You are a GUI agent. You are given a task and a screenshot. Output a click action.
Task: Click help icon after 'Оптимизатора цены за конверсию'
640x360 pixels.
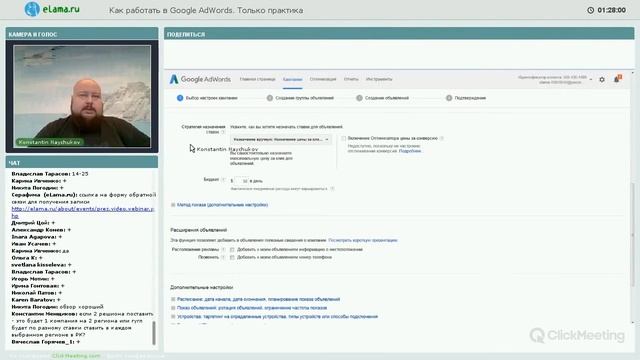(x=442, y=138)
